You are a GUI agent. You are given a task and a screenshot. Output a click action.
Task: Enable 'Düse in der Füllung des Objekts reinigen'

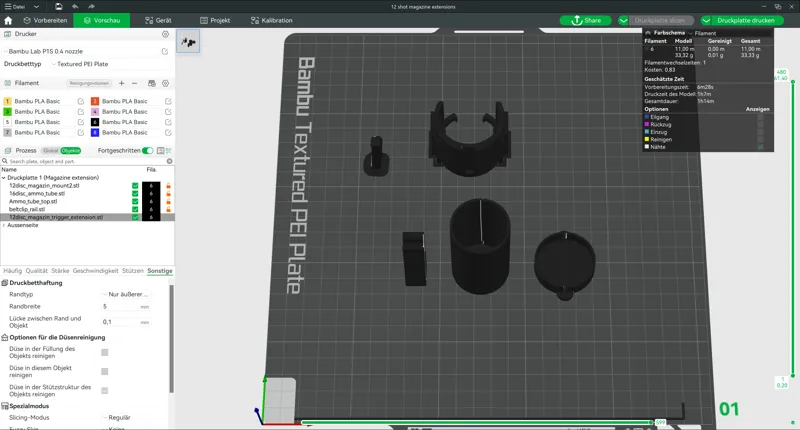click(x=105, y=352)
